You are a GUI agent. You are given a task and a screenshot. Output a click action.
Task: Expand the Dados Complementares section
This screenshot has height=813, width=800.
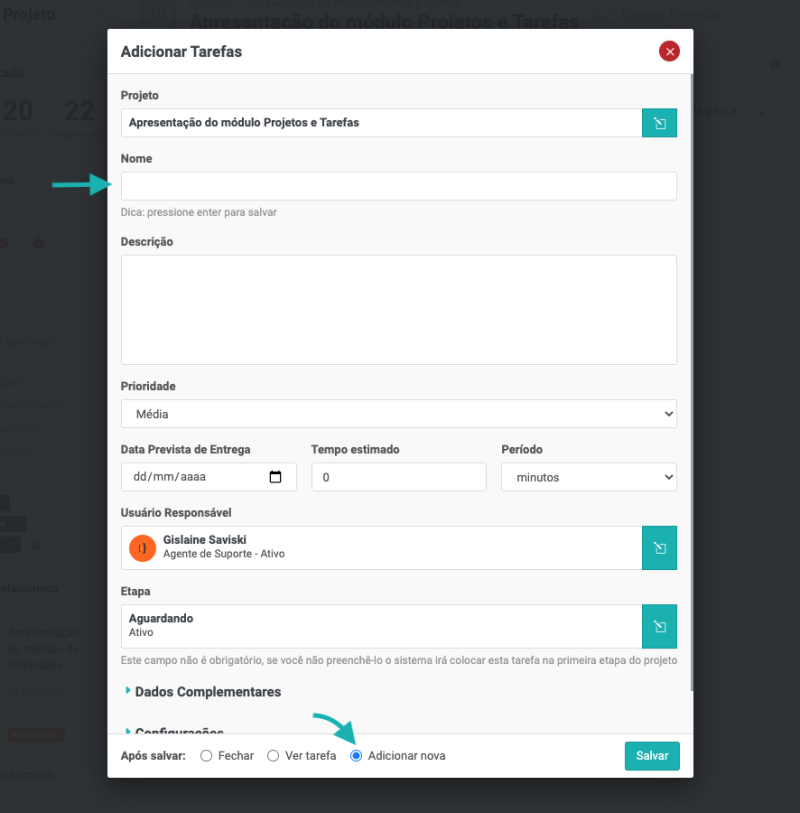click(x=208, y=692)
